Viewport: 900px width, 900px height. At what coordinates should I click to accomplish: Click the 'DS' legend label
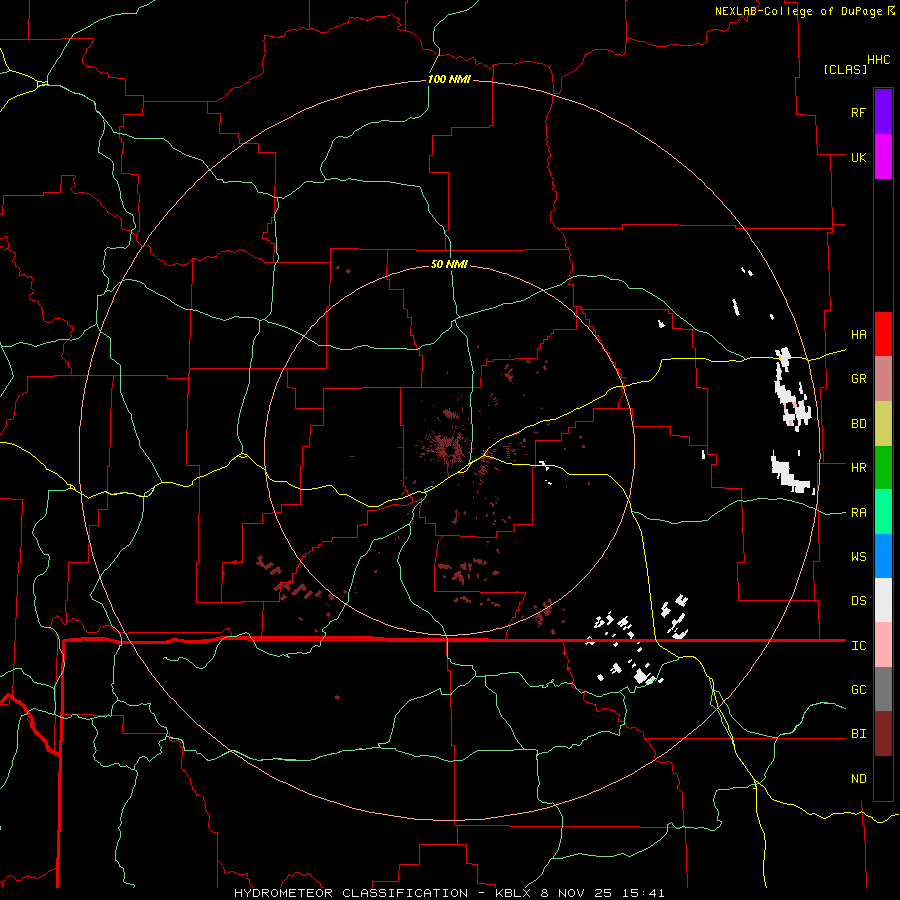coord(858,601)
